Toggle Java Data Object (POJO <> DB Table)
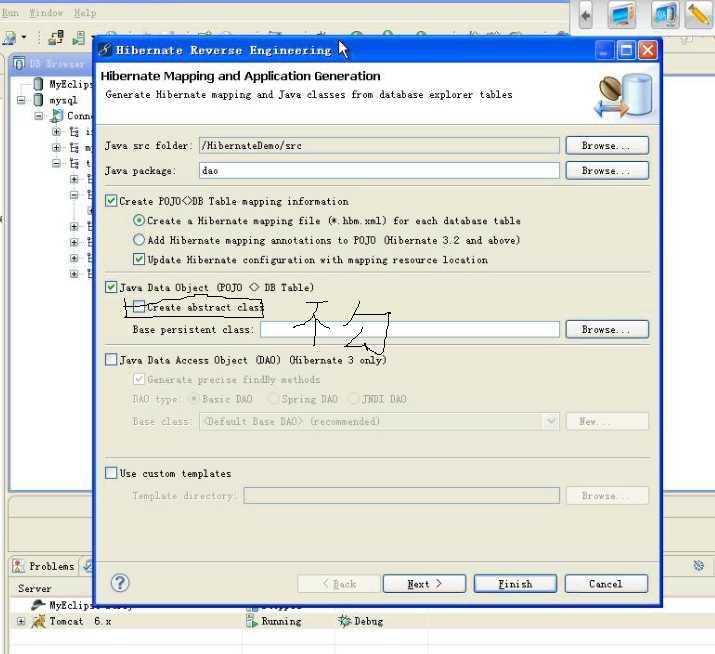 pyautogui.click(x=111, y=287)
